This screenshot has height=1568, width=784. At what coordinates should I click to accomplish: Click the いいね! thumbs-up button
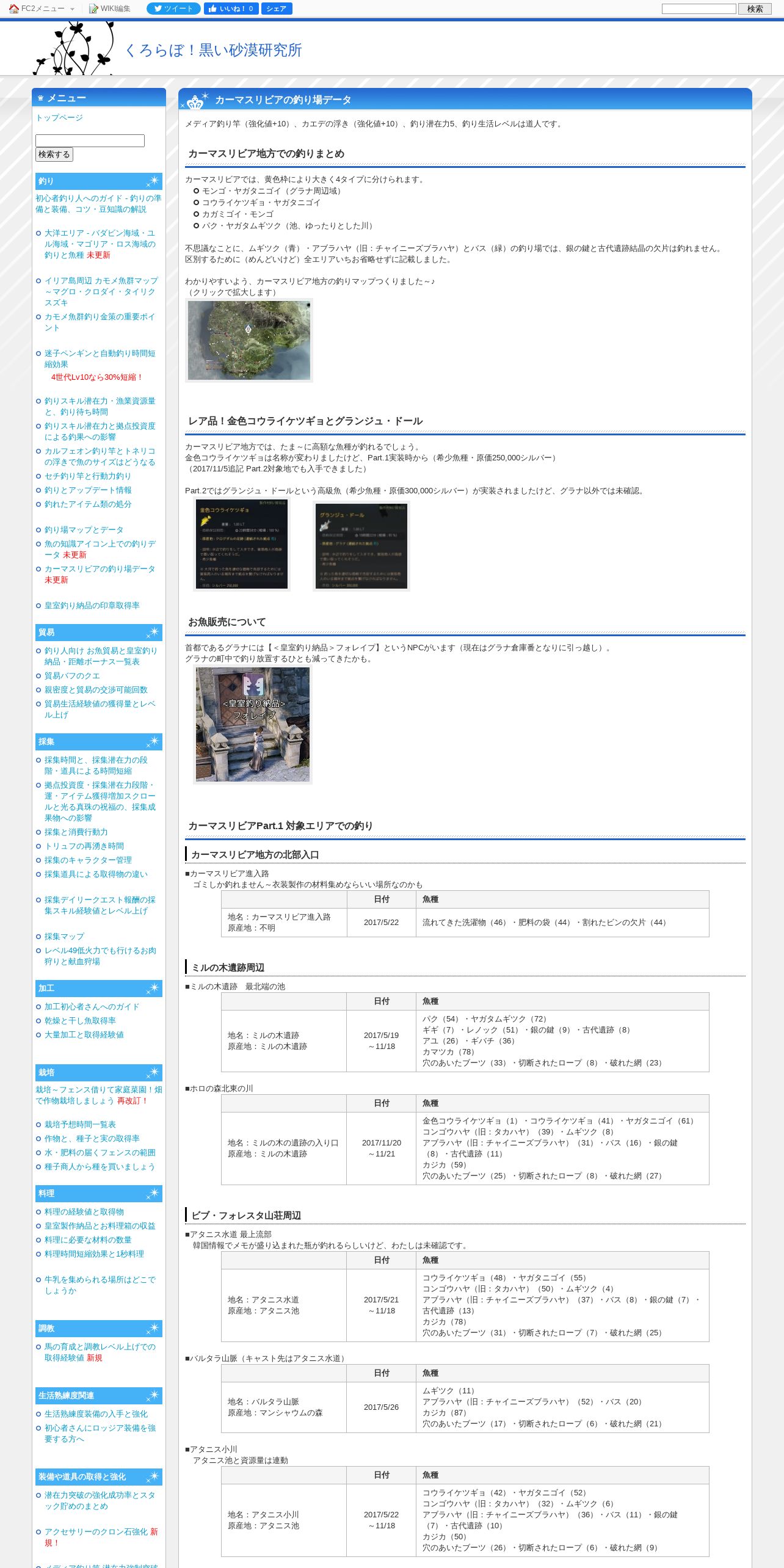(x=231, y=9)
